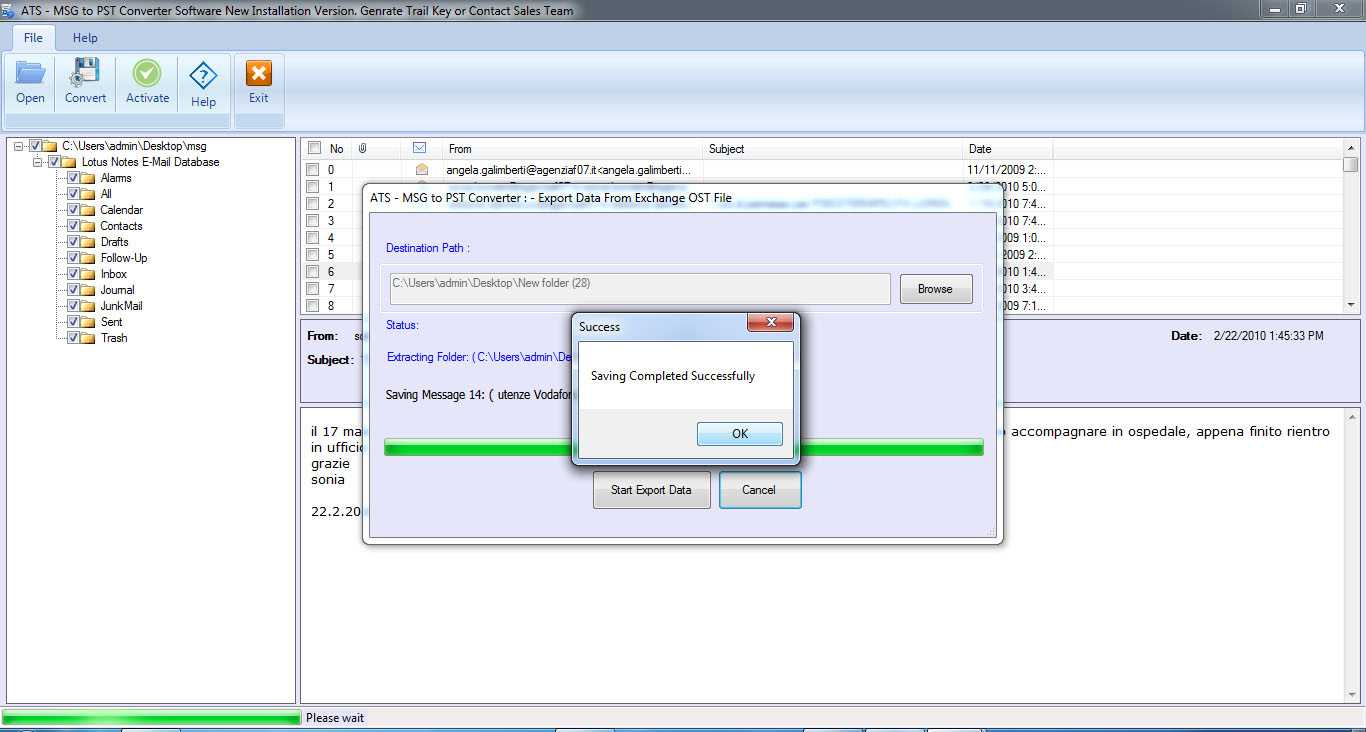
Task: Open the Help question mark toolbar icon
Action: [x=203, y=75]
